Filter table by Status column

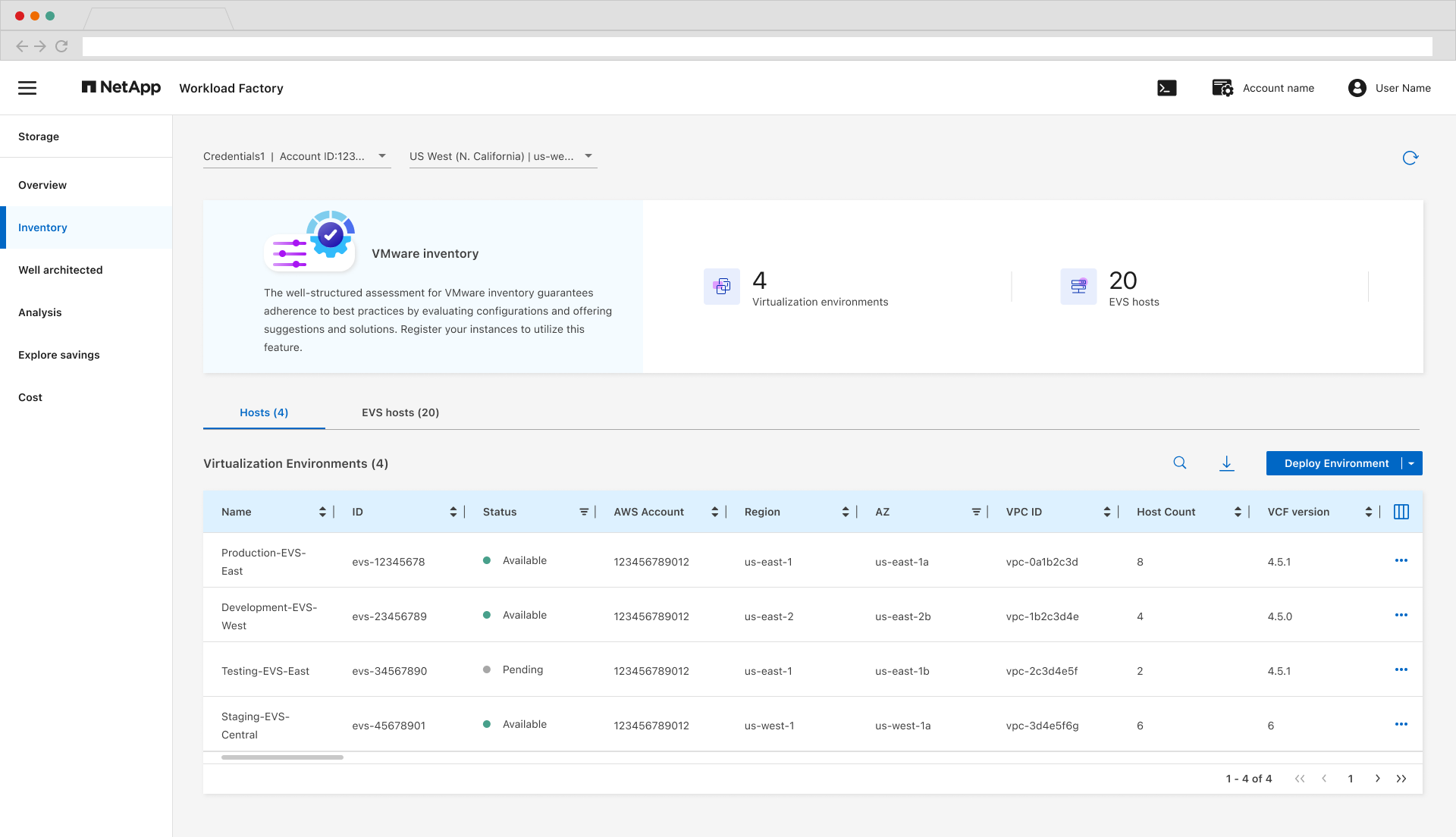(x=584, y=512)
